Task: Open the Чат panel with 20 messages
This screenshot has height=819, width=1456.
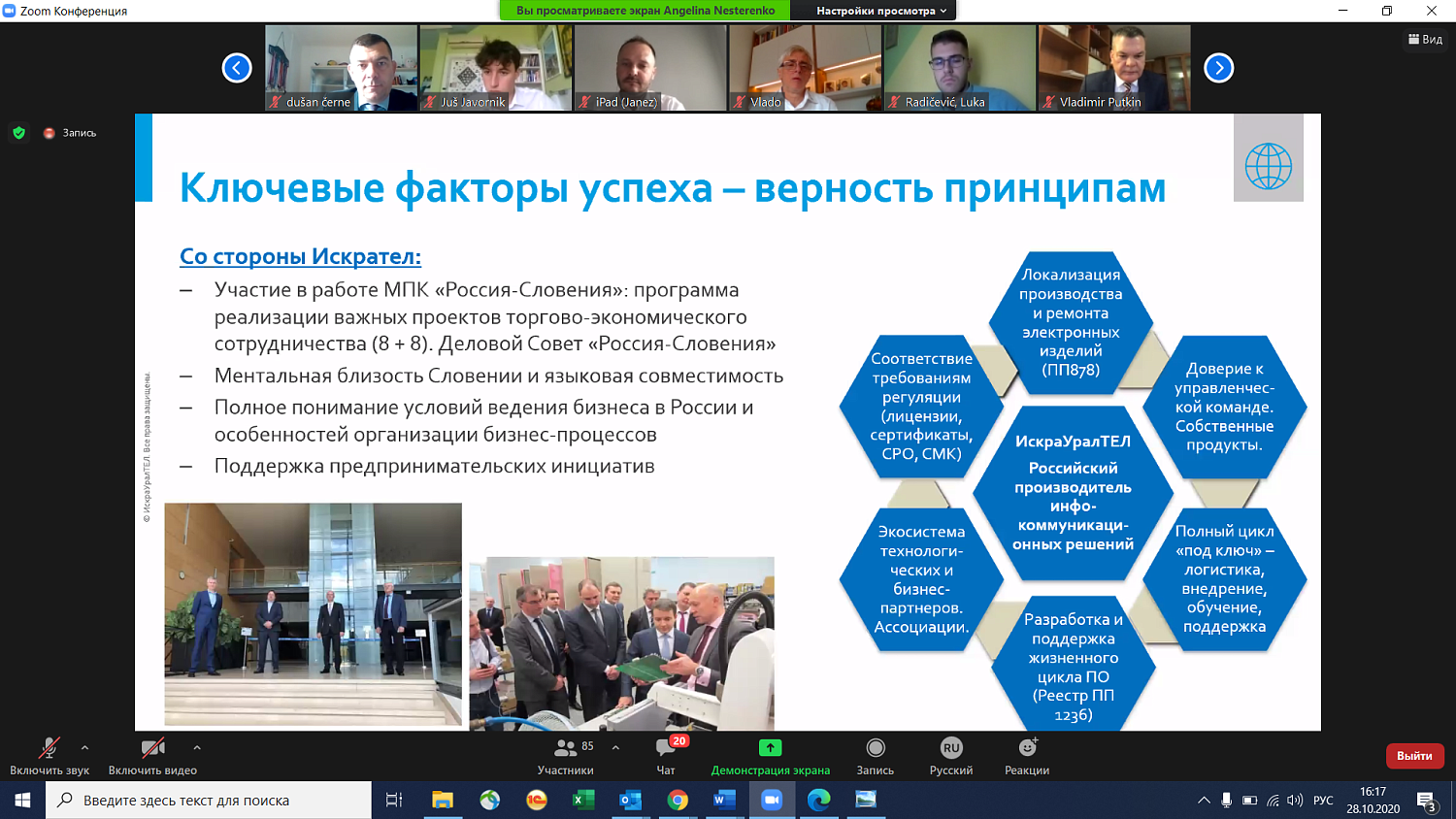Action: pos(666,756)
